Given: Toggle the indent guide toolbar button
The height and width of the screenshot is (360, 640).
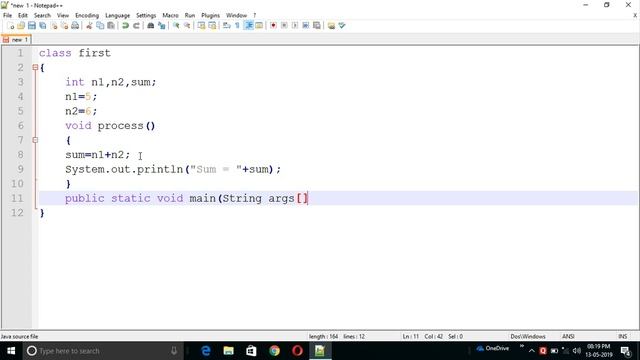Looking at the screenshot, I should coord(248,26).
